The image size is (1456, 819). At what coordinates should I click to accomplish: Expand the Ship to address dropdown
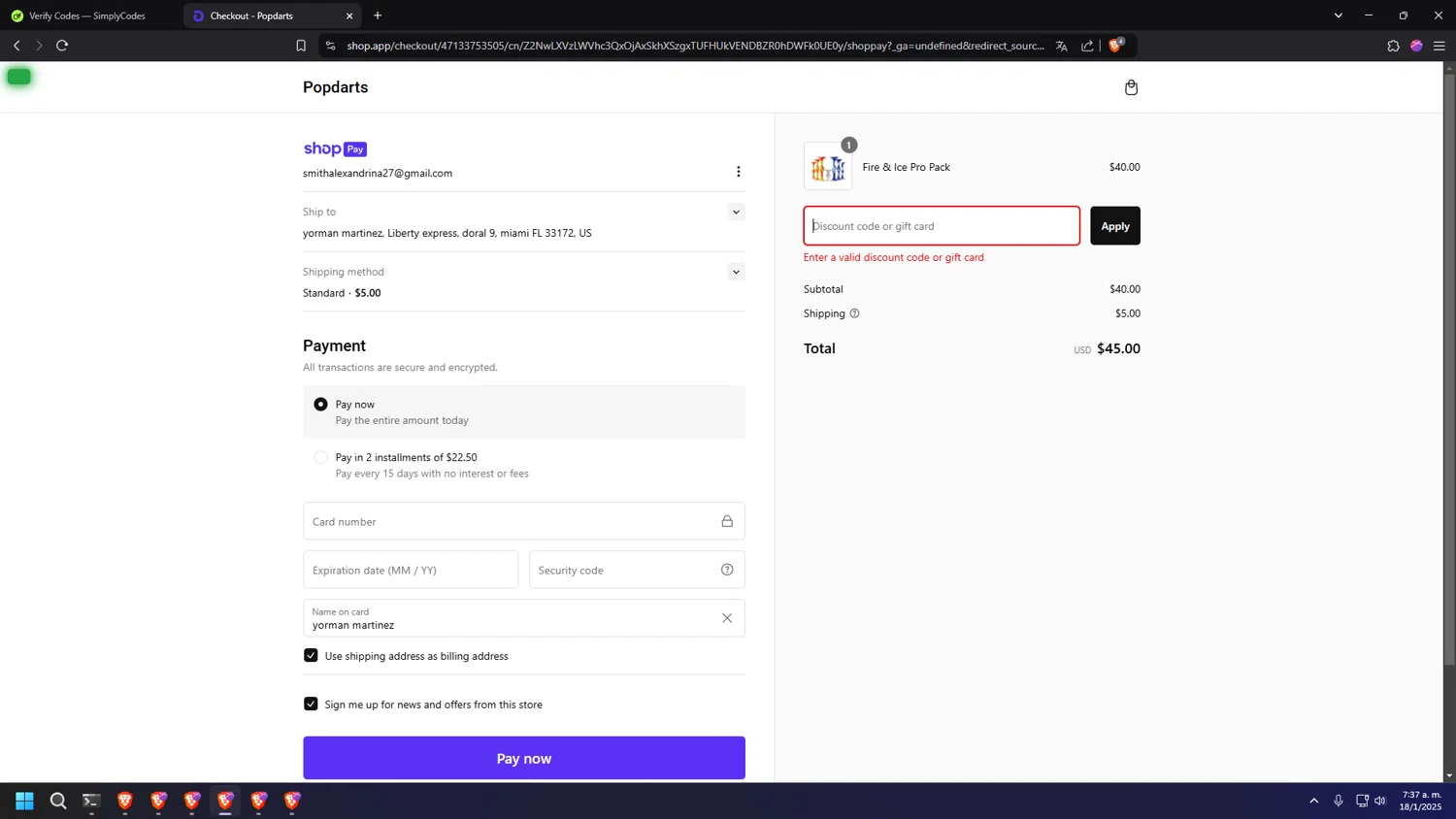(736, 212)
